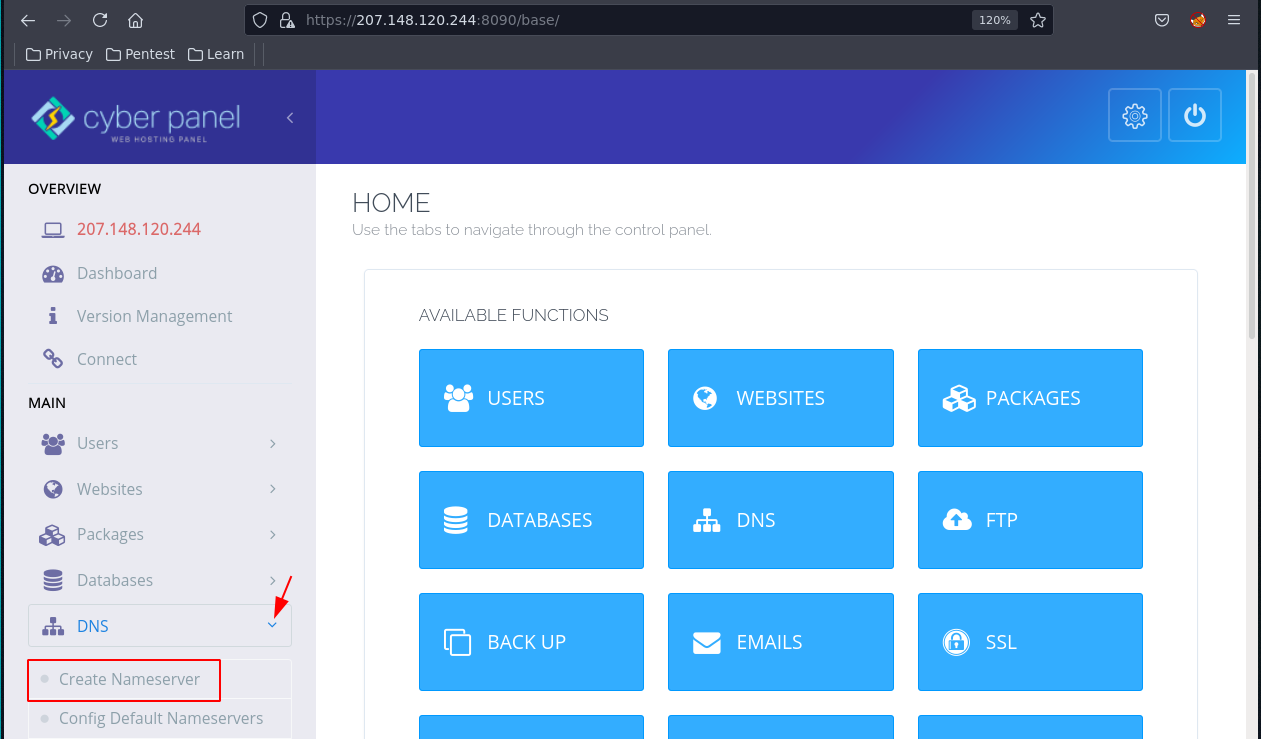
Task: Reload the current page
Action: point(100,20)
